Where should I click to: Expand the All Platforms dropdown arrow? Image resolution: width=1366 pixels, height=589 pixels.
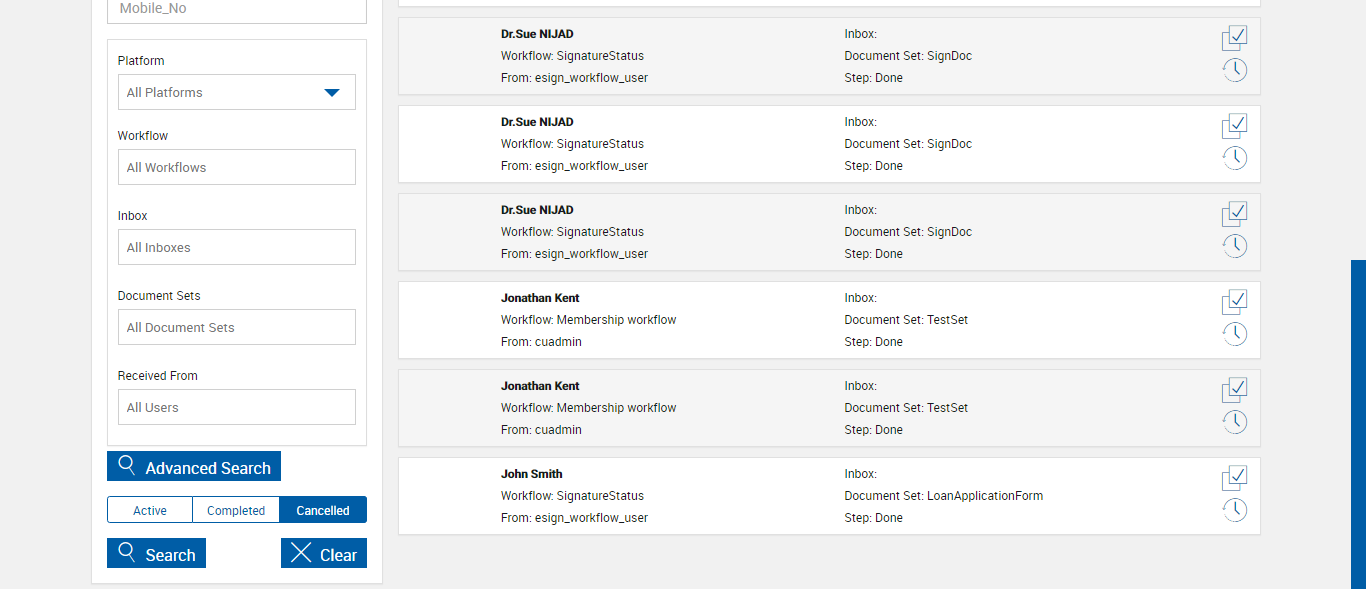(x=332, y=93)
